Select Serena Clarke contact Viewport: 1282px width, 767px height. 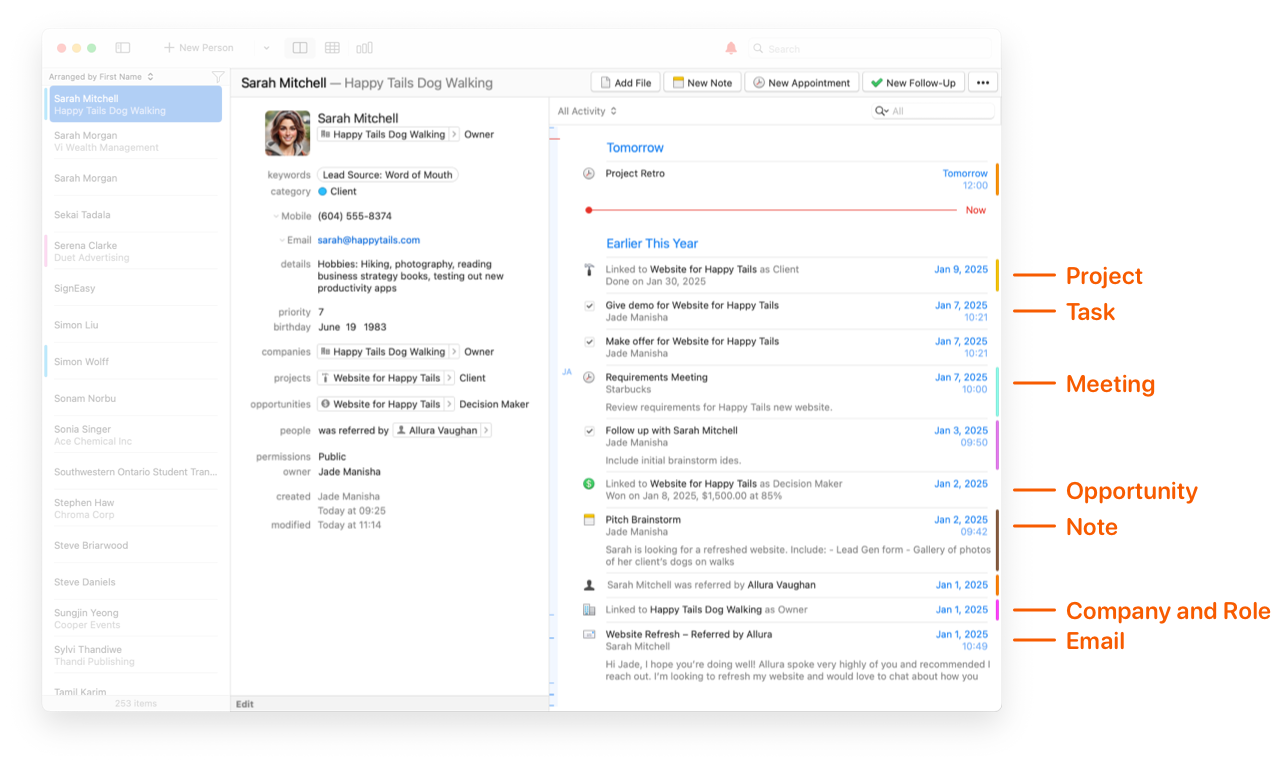pyautogui.click(x=134, y=251)
